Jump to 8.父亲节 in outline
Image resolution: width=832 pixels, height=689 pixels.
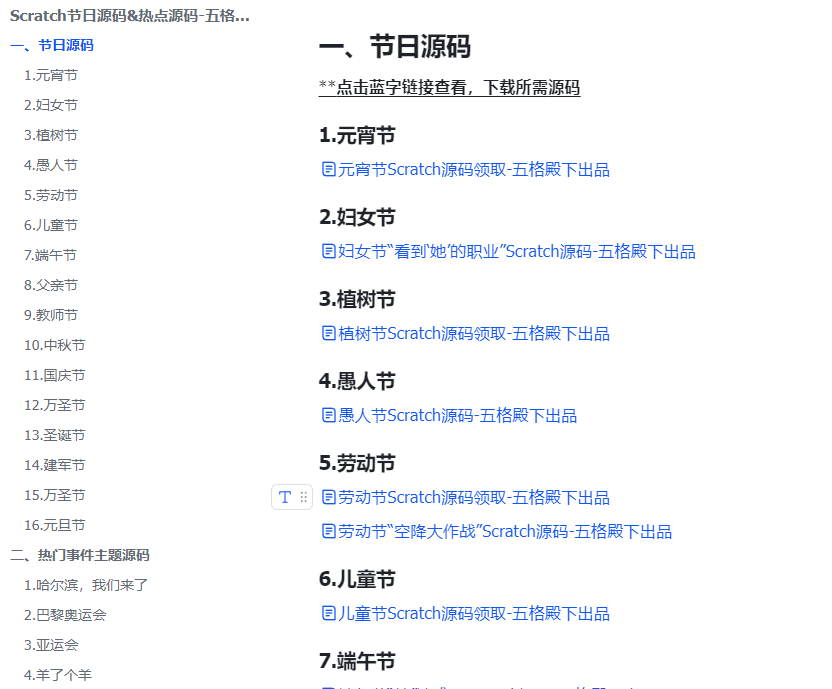click(51, 285)
